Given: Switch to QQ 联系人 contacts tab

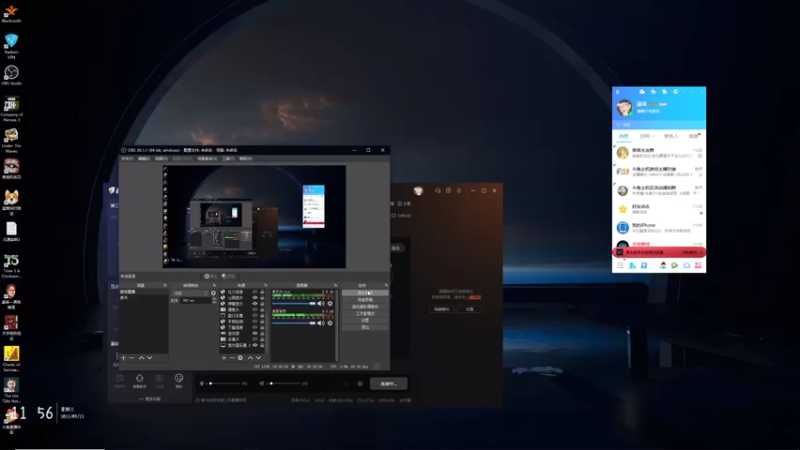Looking at the screenshot, I should (671, 136).
